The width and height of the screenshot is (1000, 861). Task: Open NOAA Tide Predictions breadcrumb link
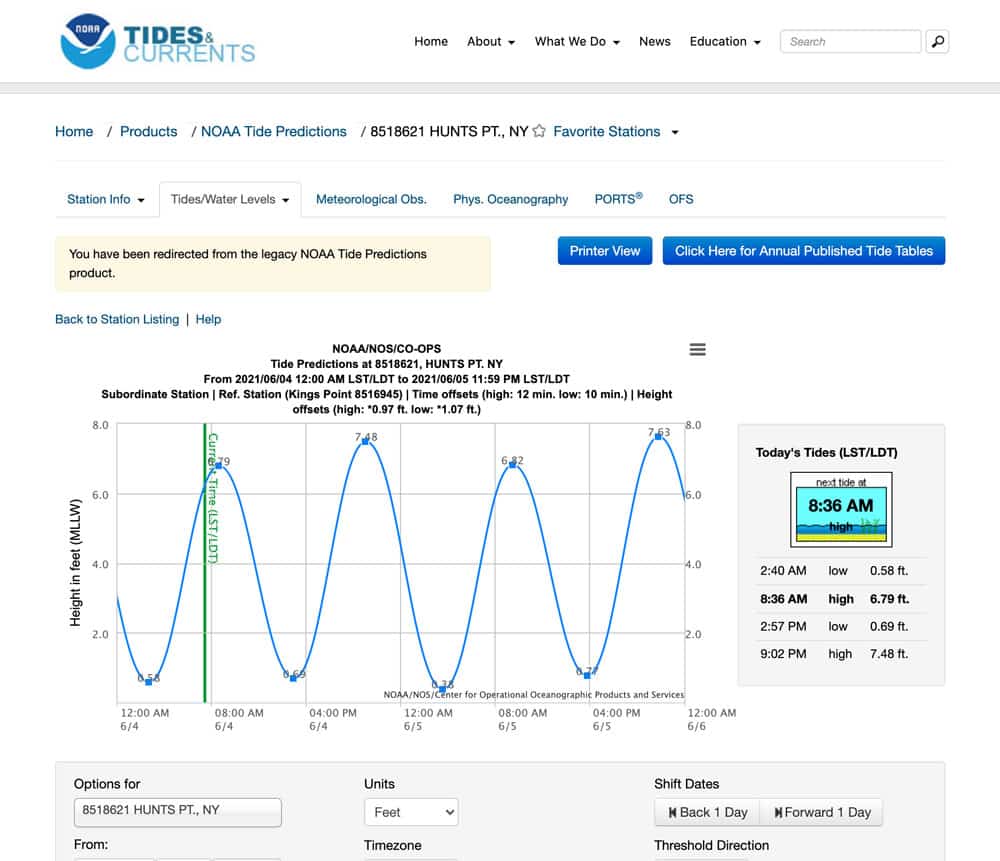(x=274, y=131)
